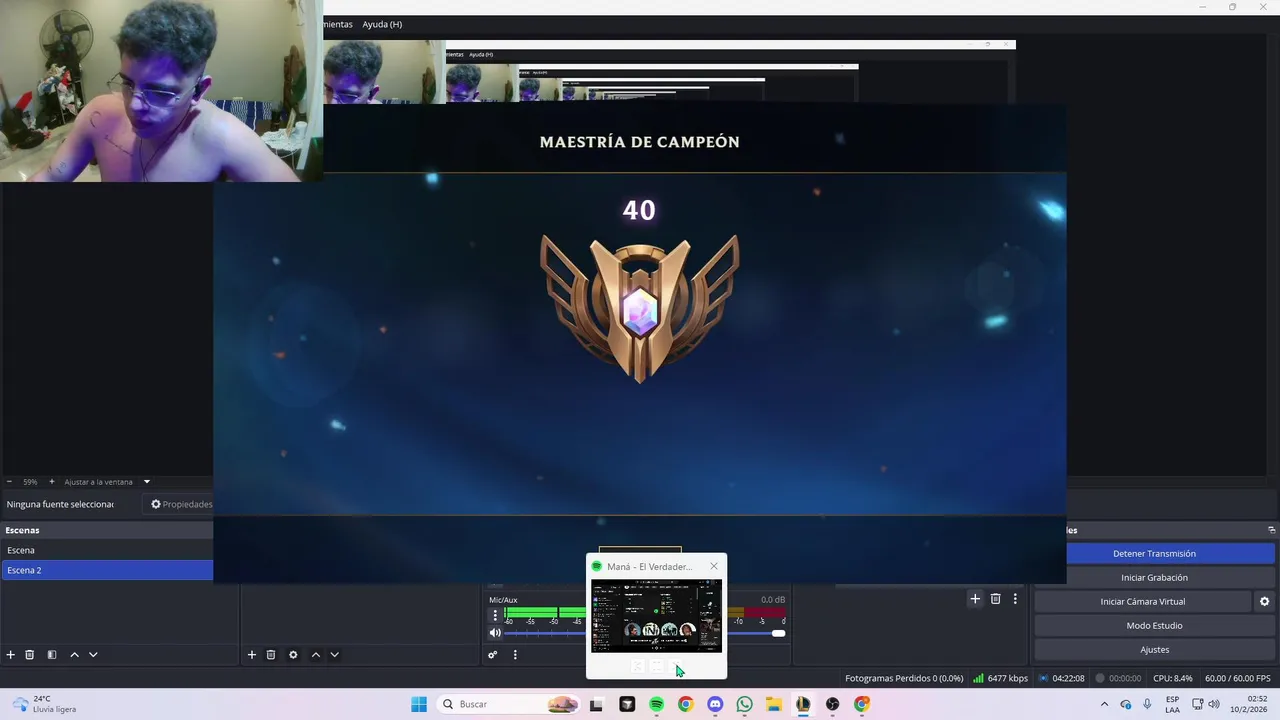Open Discord from the taskbar
This screenshot has width=1280, height=720.
715,704
